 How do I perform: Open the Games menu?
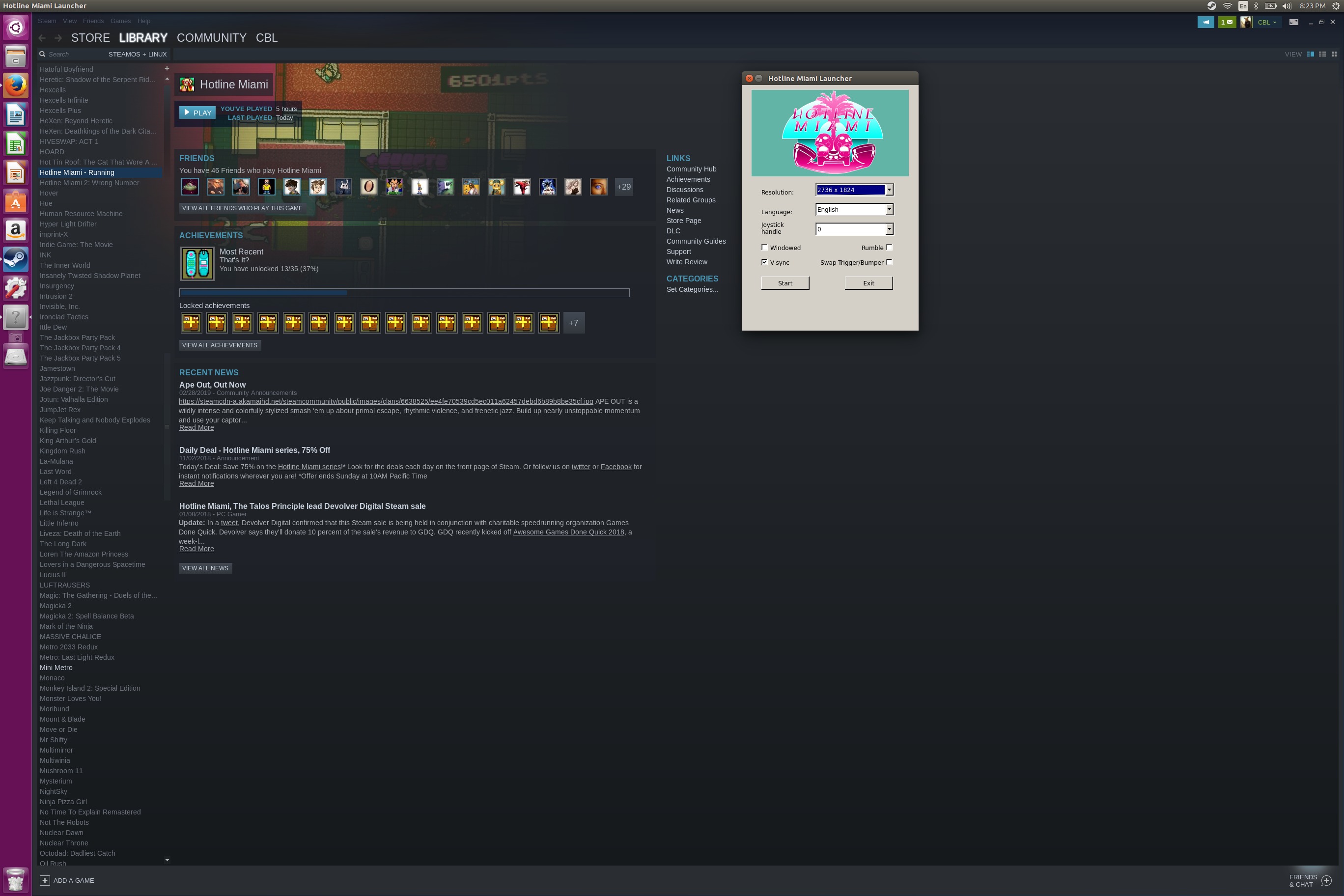(120, 21)
